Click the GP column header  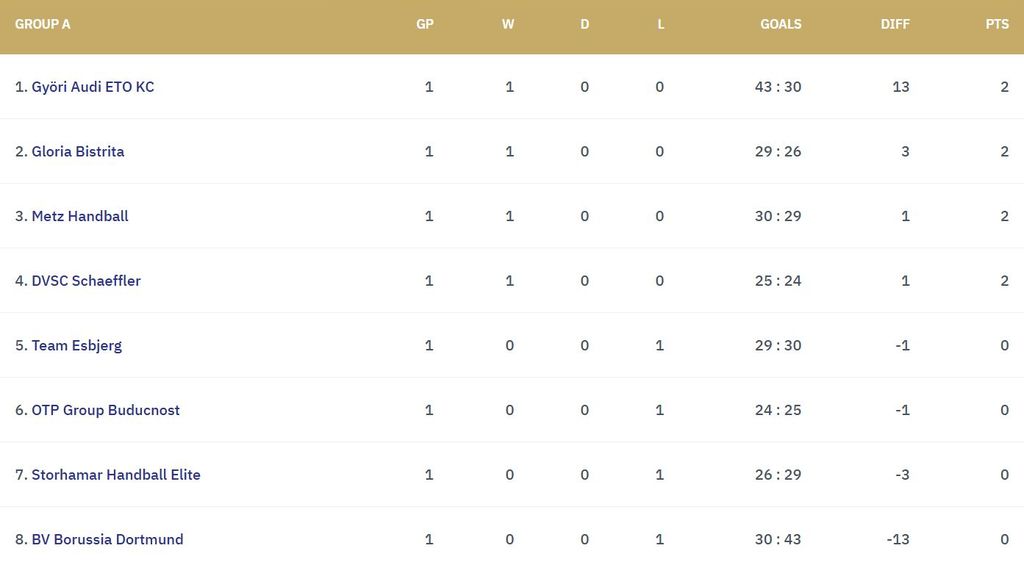425,24
